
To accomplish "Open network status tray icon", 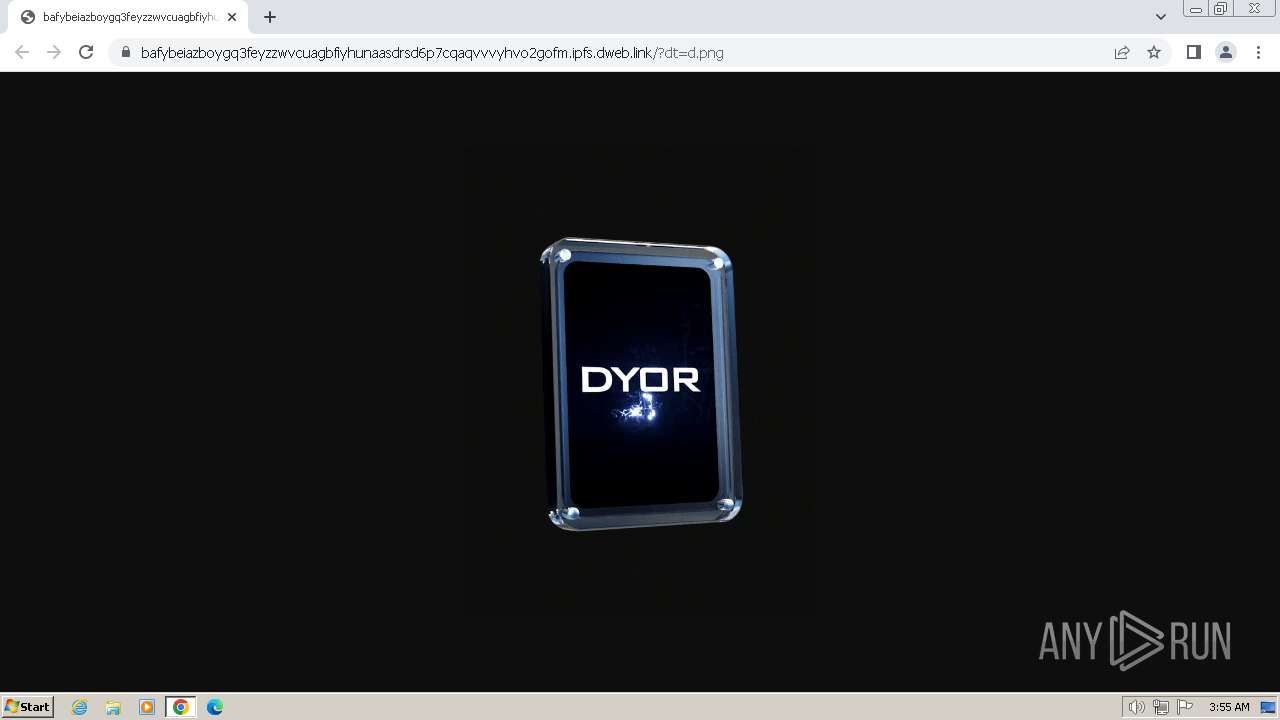I will tap(1161, 707).
